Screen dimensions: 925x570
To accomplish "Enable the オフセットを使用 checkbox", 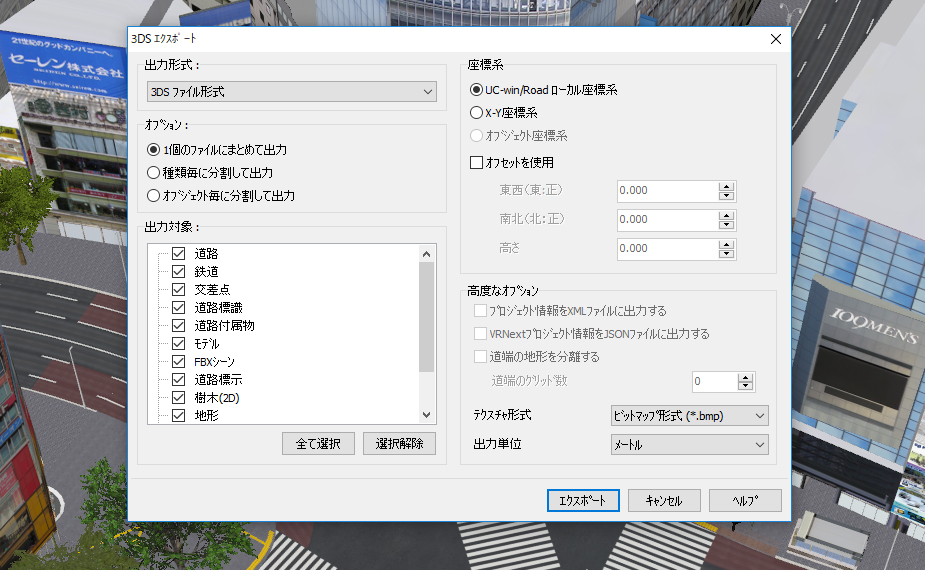I will (476, 162).
